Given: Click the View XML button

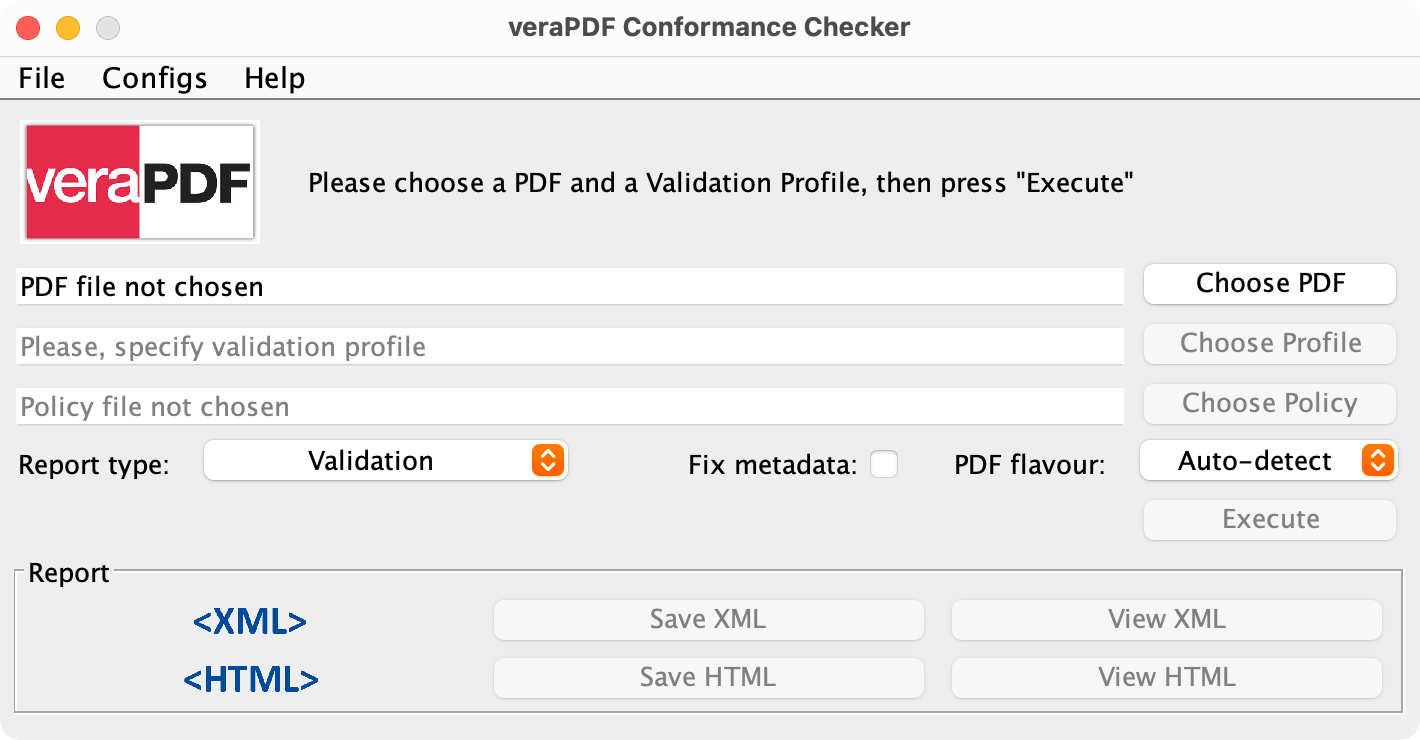Looking at the screenshot, I should (1166, 619).
